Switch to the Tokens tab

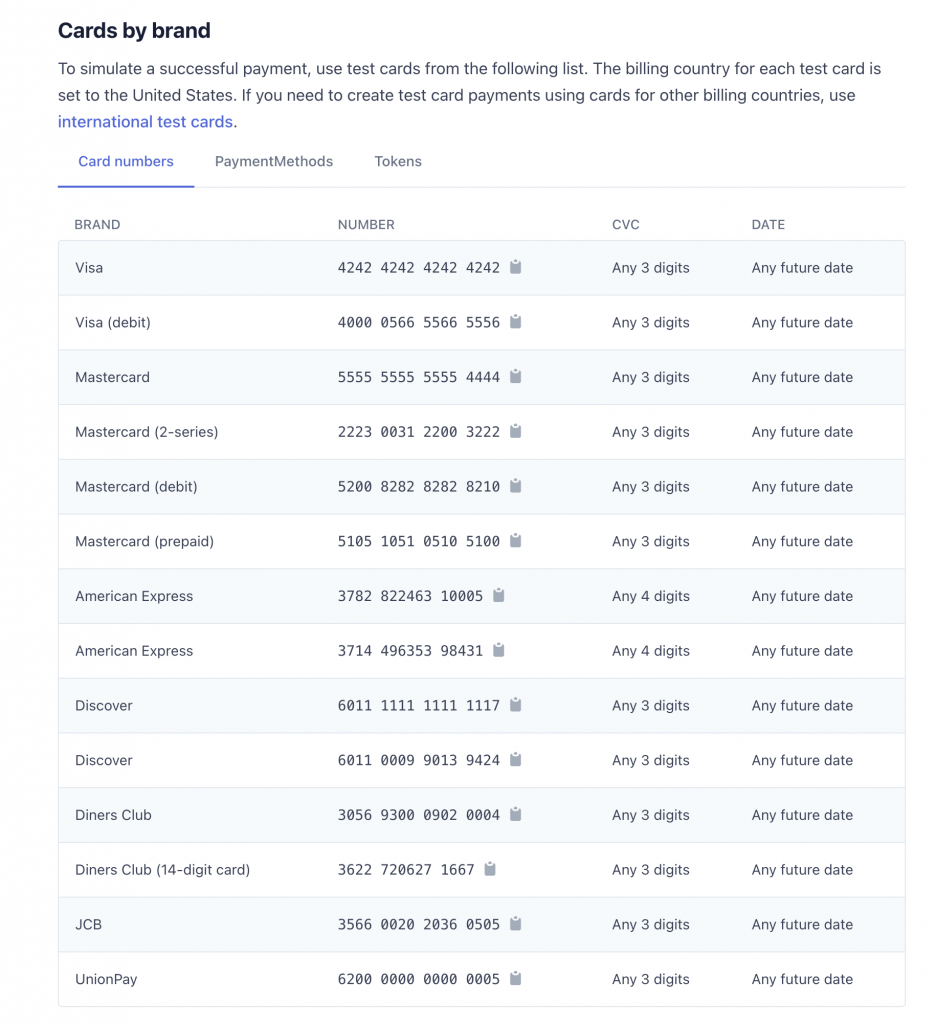click(398, 161)
